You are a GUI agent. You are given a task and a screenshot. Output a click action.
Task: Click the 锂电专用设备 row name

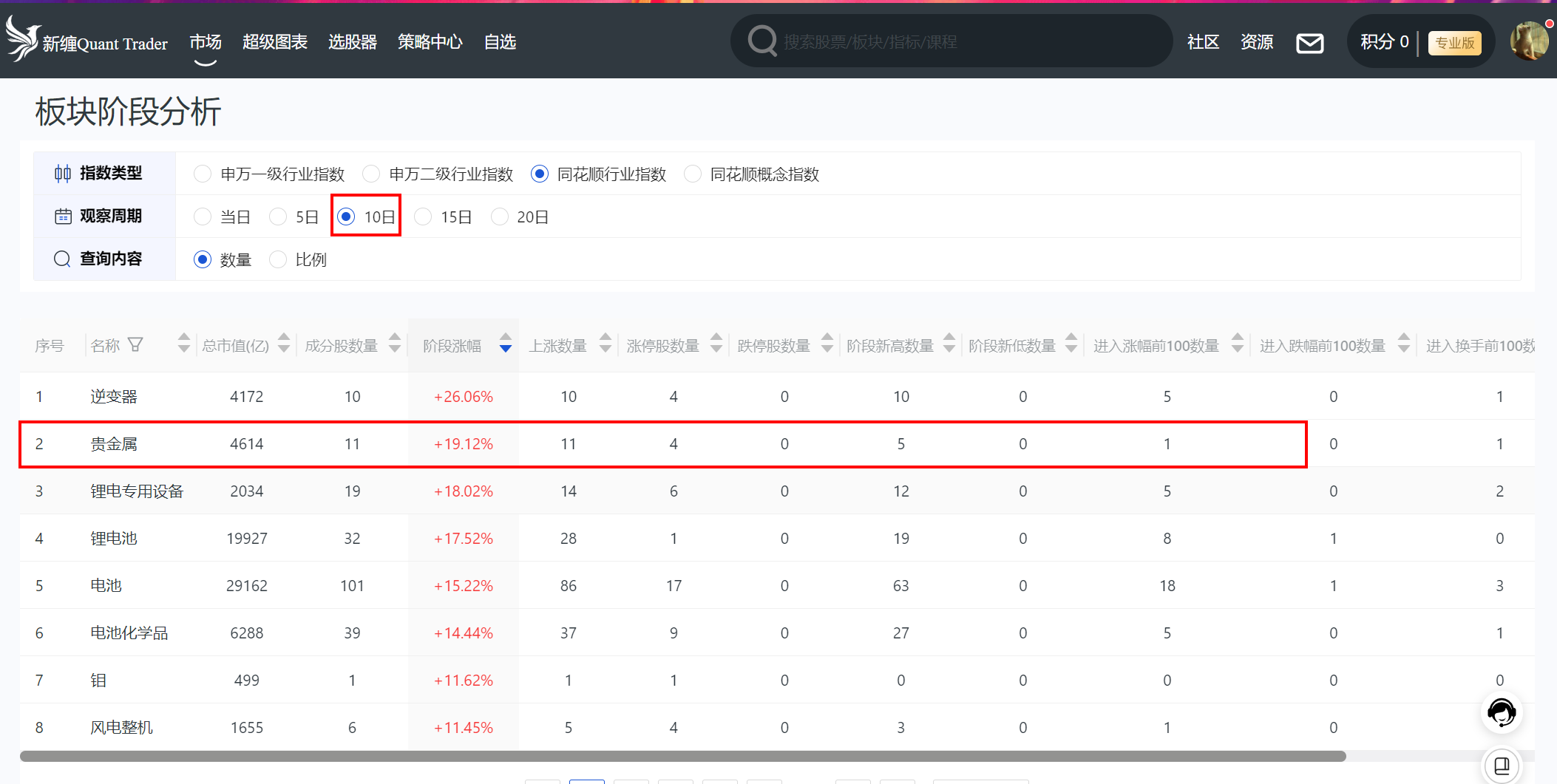click(x=137, y=491)
